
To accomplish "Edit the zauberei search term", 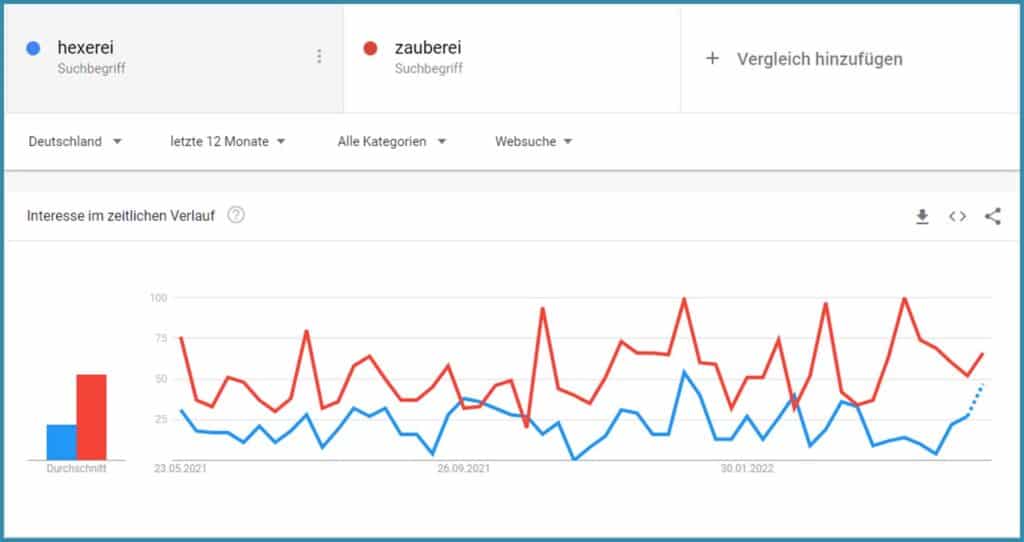I will pos(428,48).
